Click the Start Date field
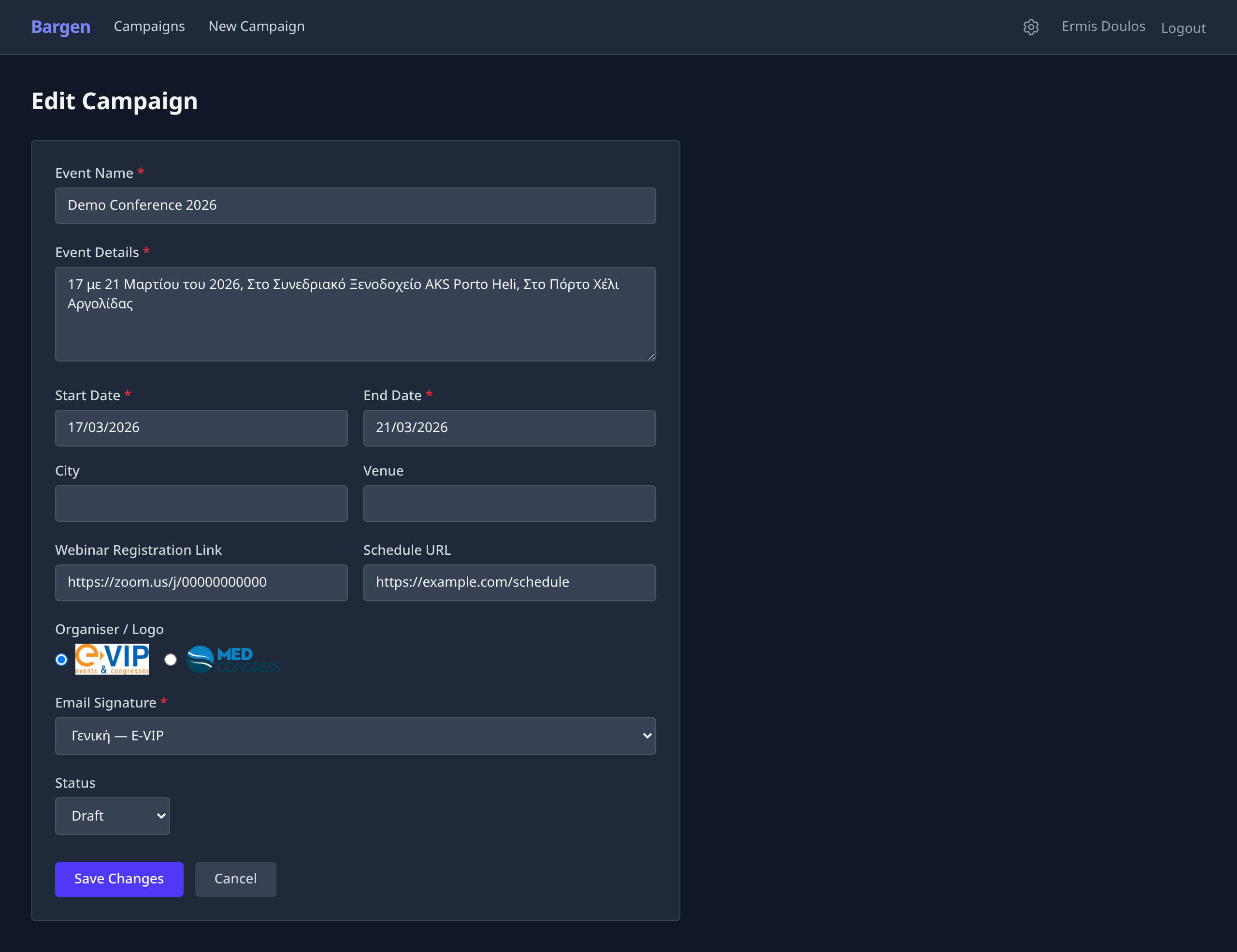The height and width of the screenshot is (952, 1237). tap(201, 428)
